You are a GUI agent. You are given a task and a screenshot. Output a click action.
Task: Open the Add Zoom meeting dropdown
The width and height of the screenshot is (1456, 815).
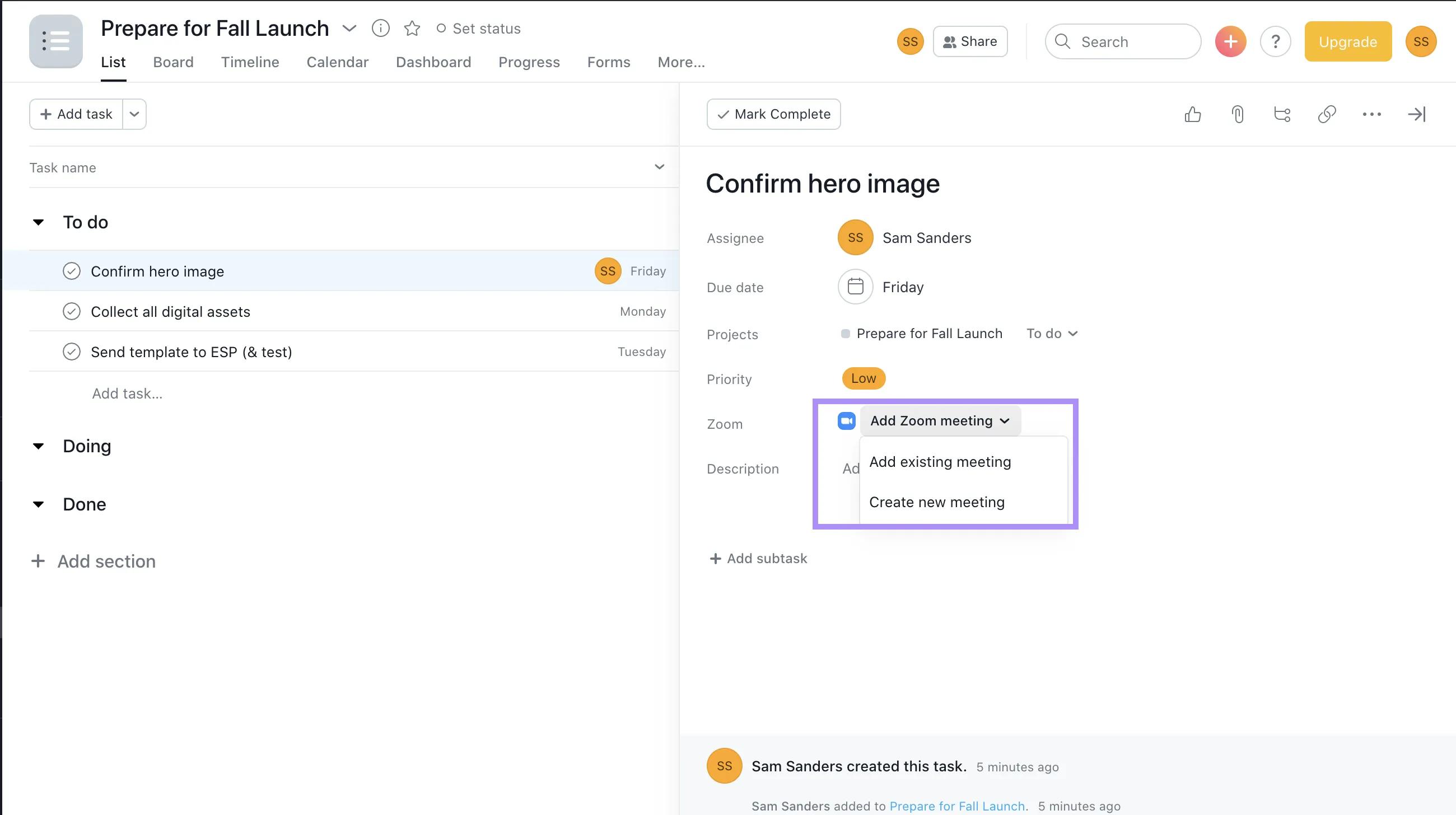(x=940, y=421)
